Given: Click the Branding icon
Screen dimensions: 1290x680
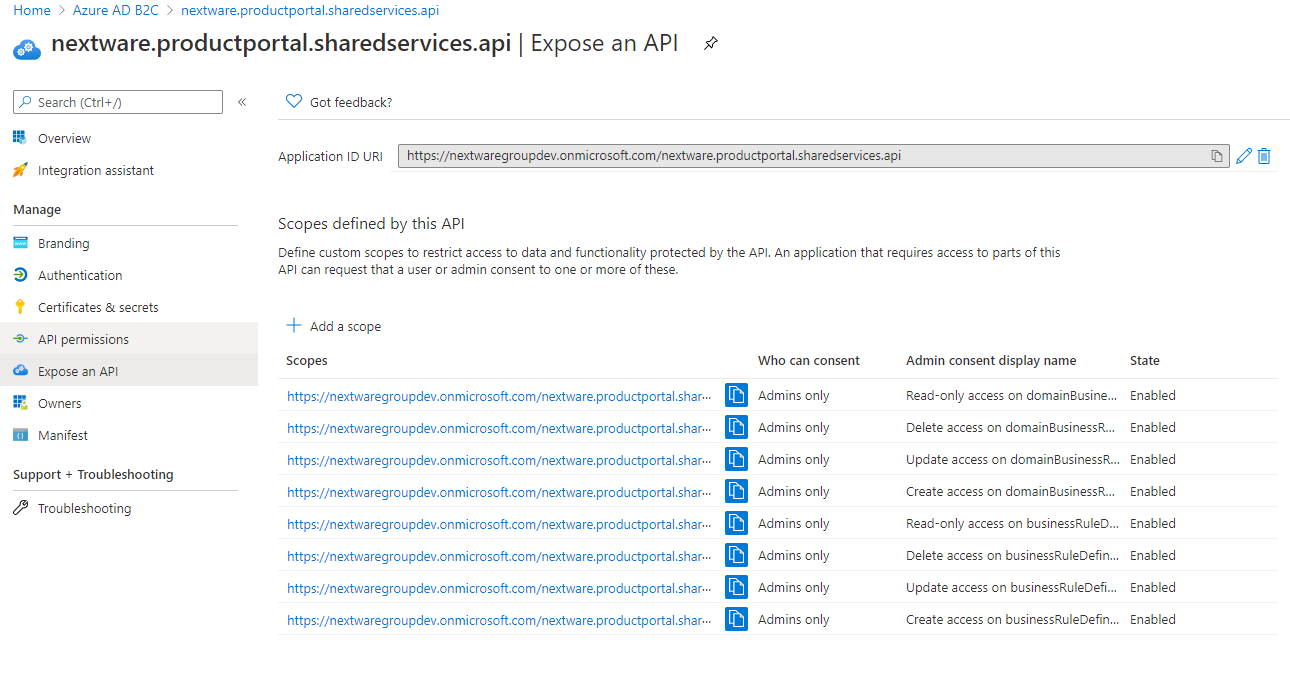Looking at the screenshot, I should 20,243.
